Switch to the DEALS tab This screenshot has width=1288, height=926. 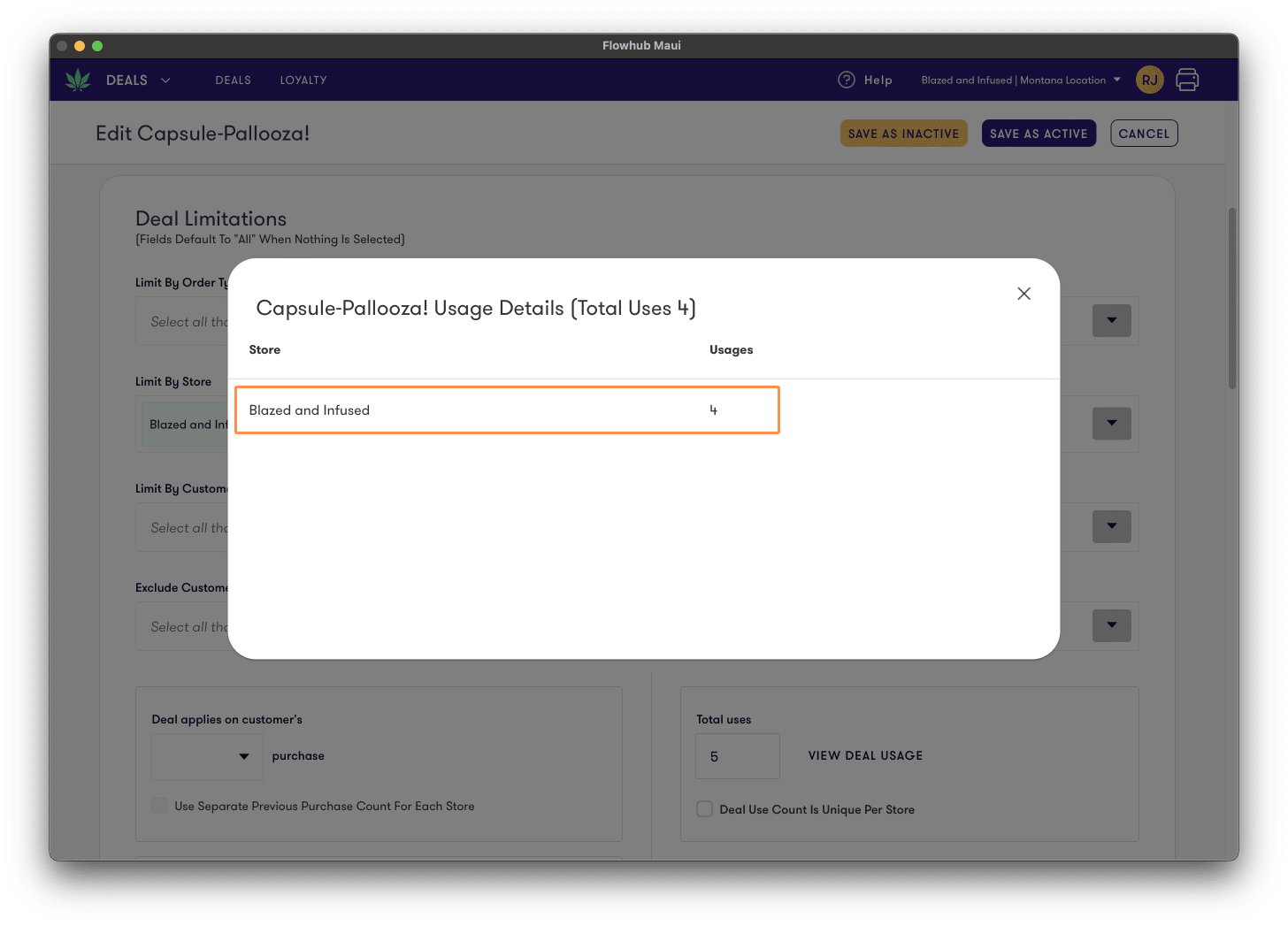coord(233,80)
